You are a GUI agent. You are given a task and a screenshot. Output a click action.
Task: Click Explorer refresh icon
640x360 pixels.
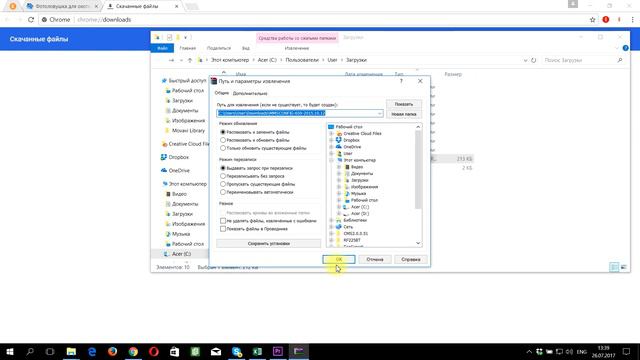[533, 60]
